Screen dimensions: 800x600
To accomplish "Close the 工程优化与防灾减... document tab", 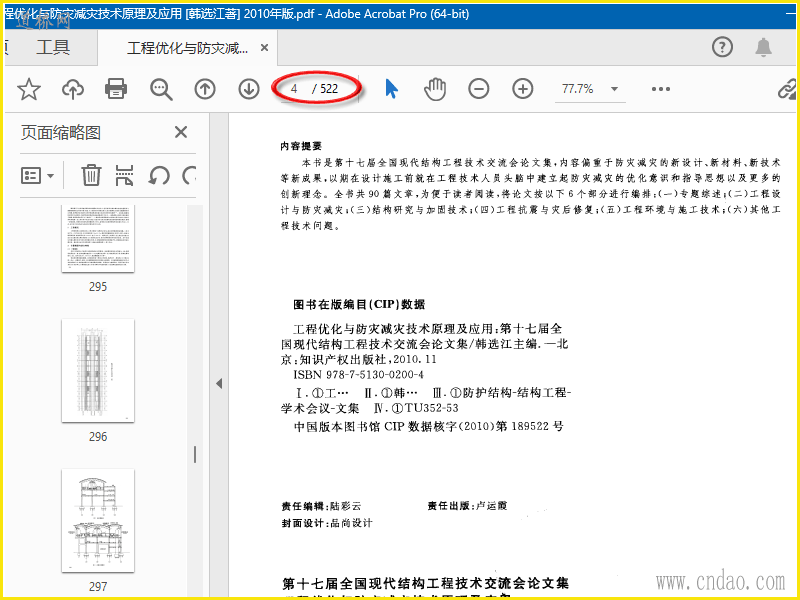I will click(x=264, y=47).
